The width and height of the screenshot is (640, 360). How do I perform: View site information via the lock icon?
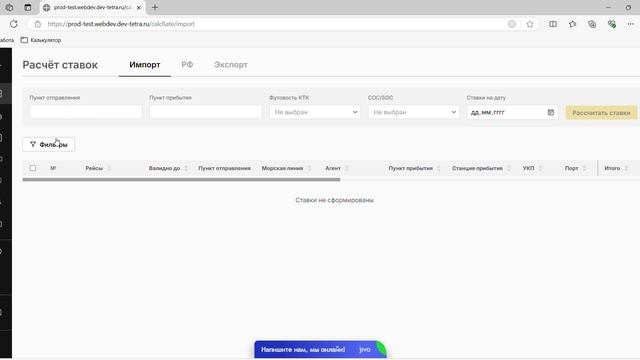point(38,24)
